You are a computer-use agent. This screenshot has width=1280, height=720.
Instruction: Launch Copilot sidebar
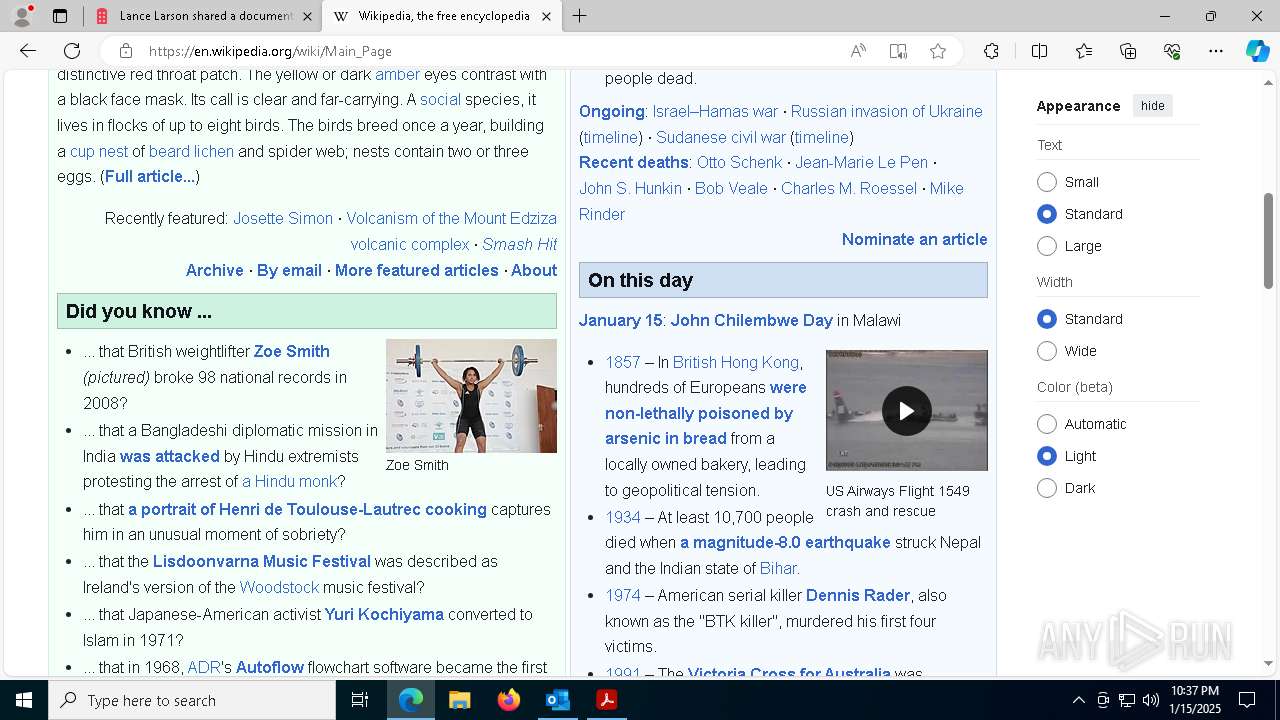click(x=1257, y=51)
